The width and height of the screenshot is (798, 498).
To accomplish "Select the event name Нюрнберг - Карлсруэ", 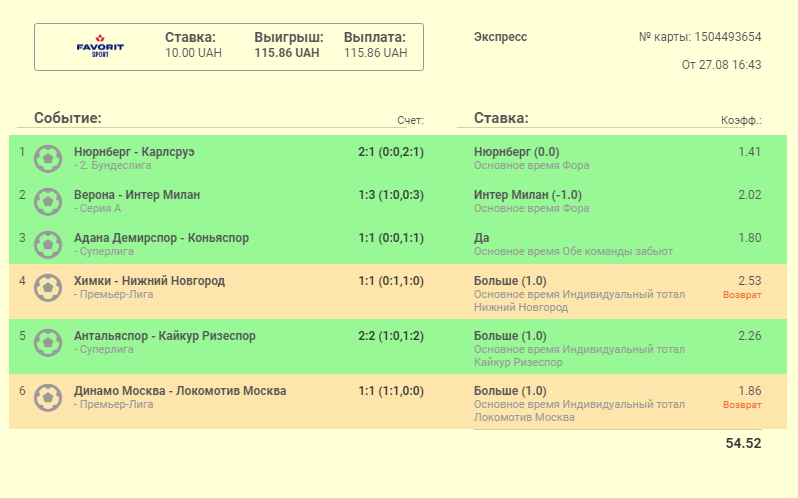I will click(x=134, y=152).
